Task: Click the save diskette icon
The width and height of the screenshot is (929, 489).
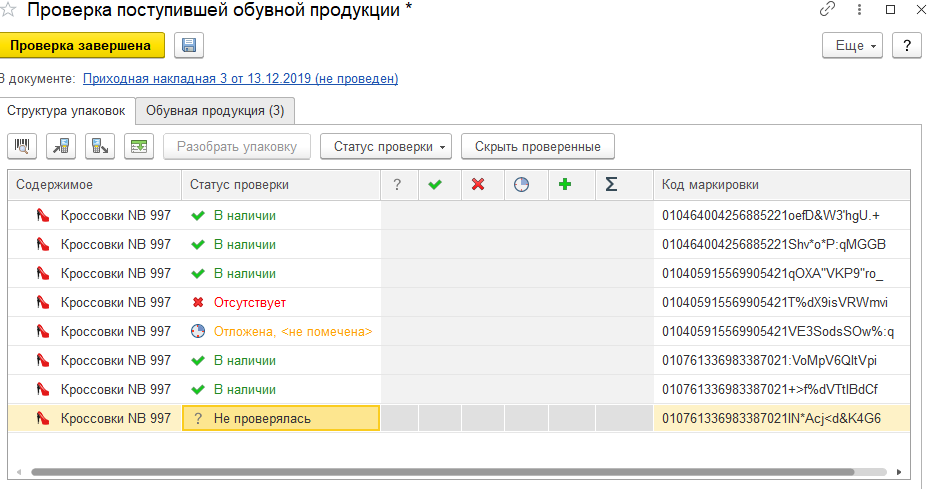Action: tap(189, 46)
